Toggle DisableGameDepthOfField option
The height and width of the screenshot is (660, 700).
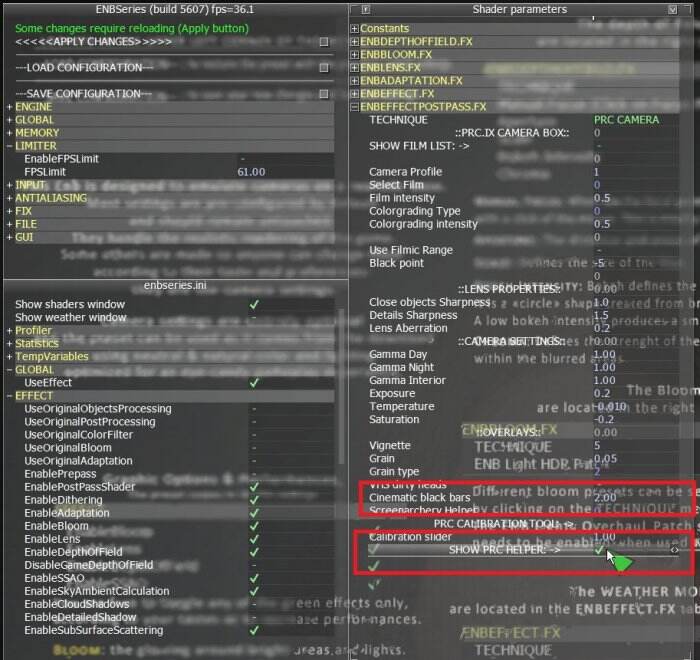(254, 565)
